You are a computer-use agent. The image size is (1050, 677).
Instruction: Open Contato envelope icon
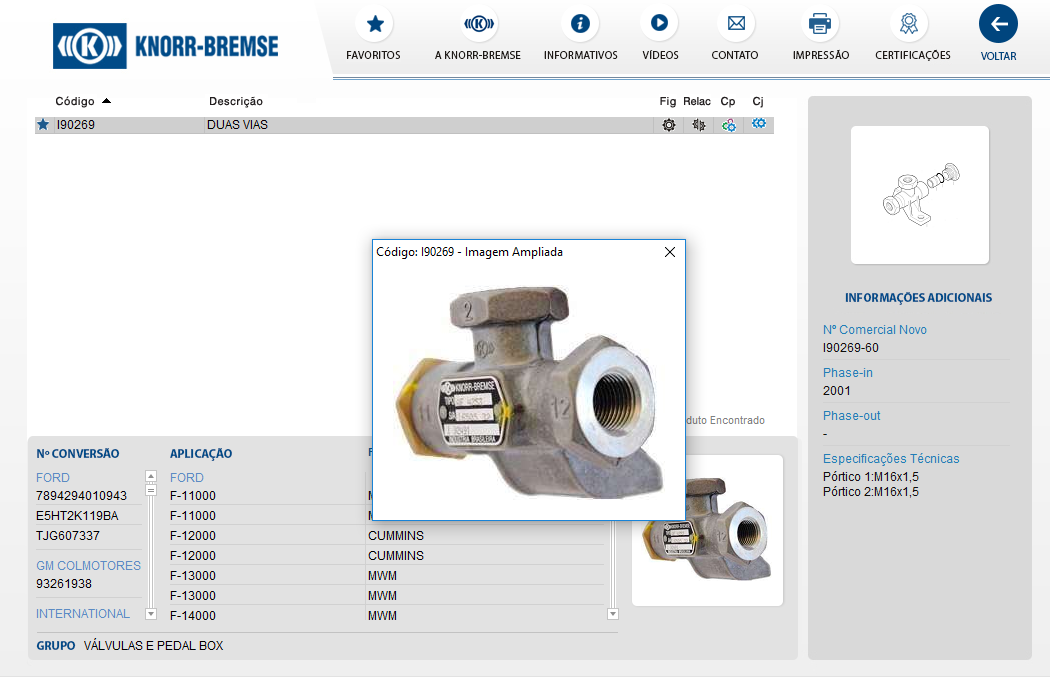[735, 24]
